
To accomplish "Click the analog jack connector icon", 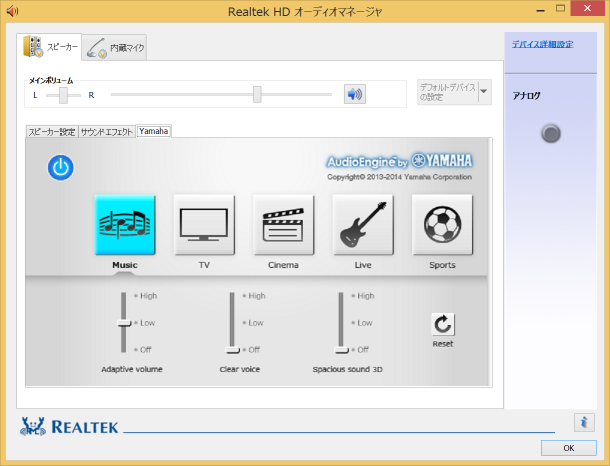I will 551,133.
